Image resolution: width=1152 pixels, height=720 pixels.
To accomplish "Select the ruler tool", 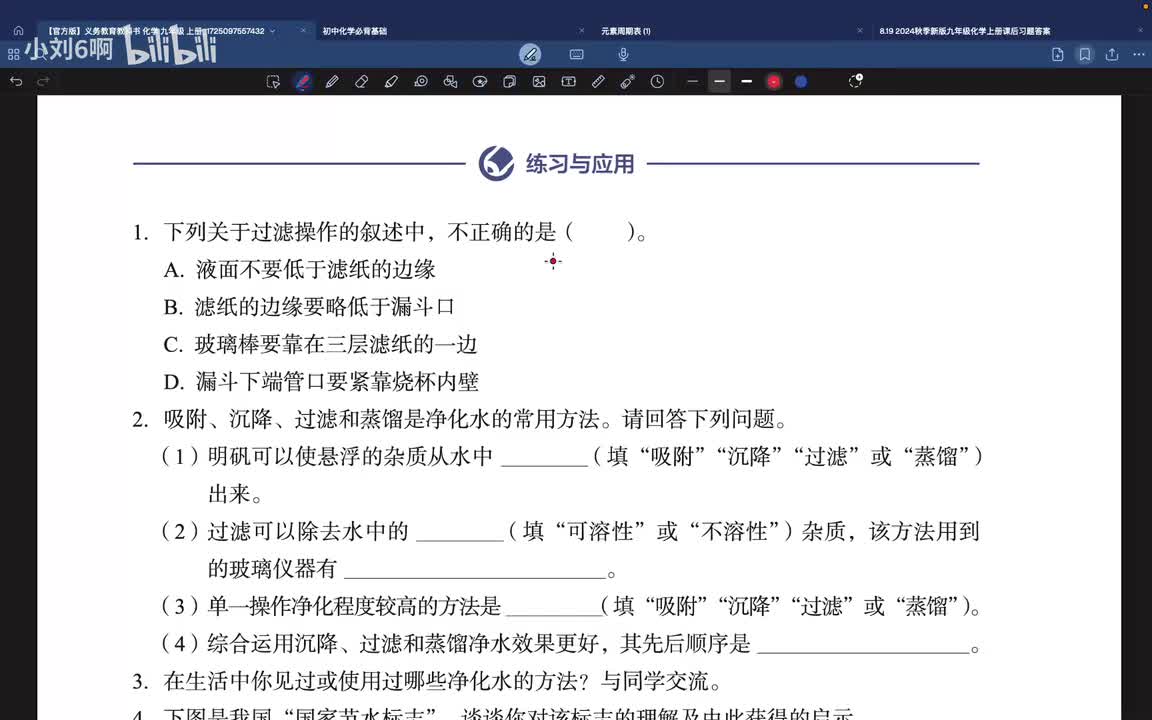I will [x=598, y=82].
